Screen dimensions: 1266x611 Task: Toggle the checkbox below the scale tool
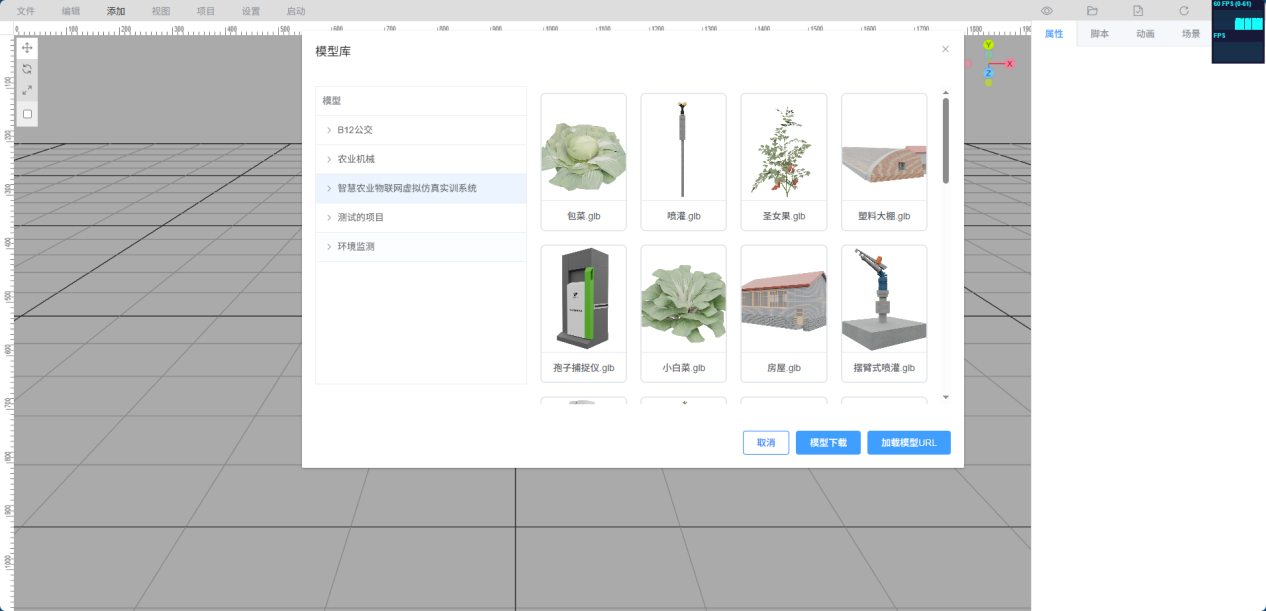pyautogui.click(x=27, y=114)
